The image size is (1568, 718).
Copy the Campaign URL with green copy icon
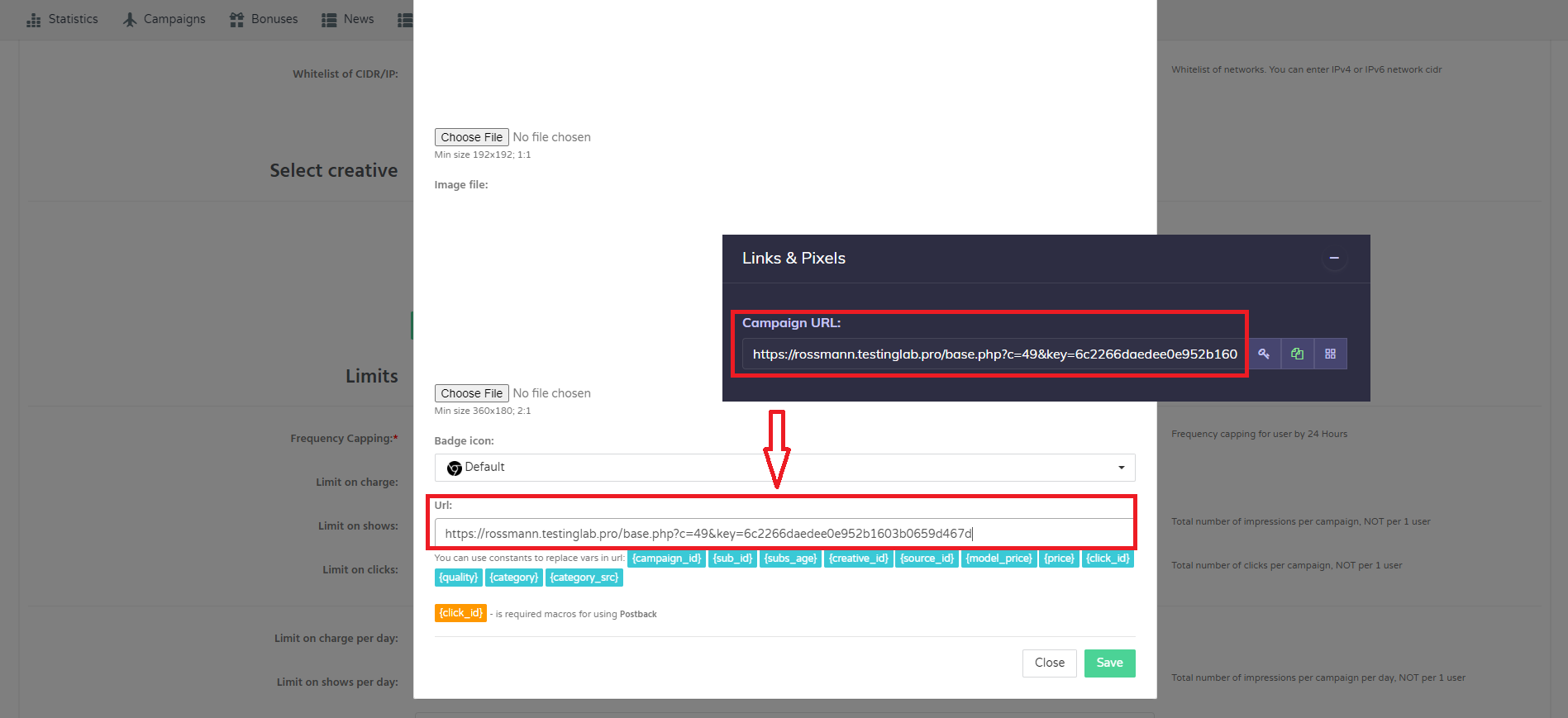(1297, 354)
